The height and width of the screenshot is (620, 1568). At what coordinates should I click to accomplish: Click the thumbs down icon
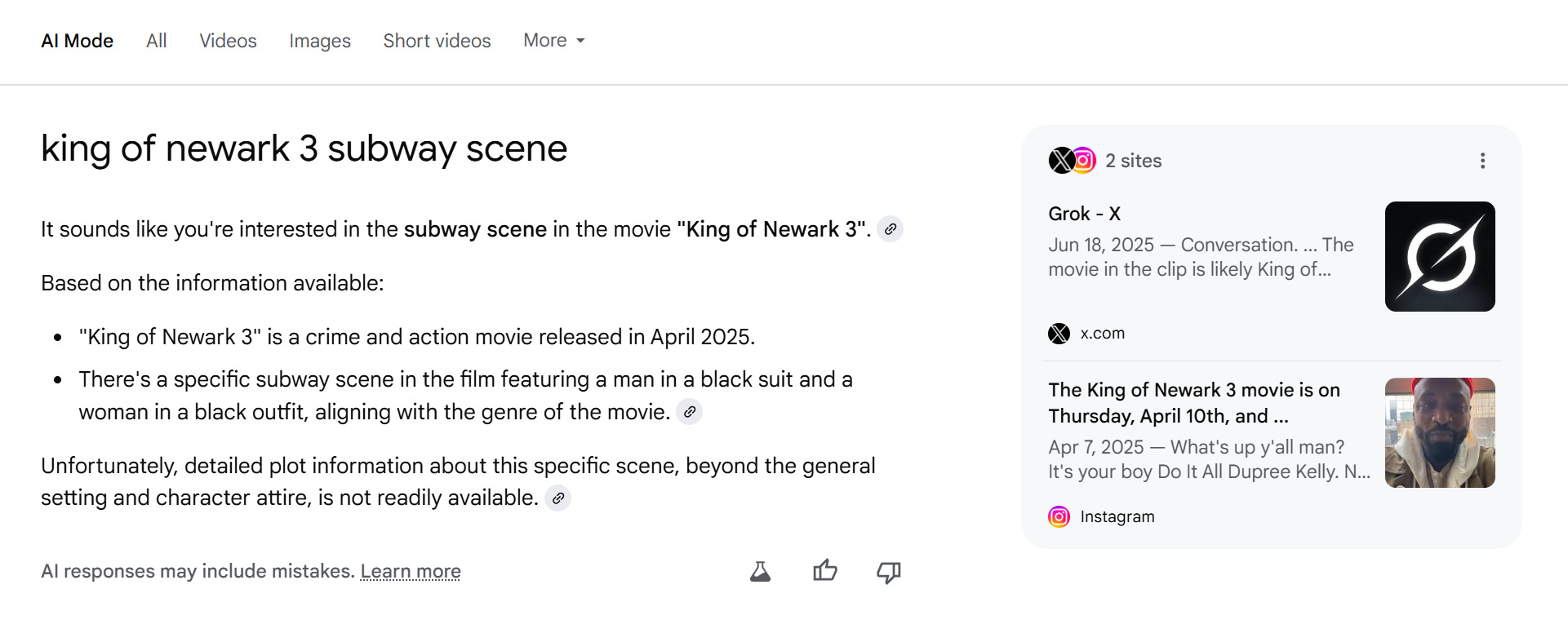coord(888,572)
